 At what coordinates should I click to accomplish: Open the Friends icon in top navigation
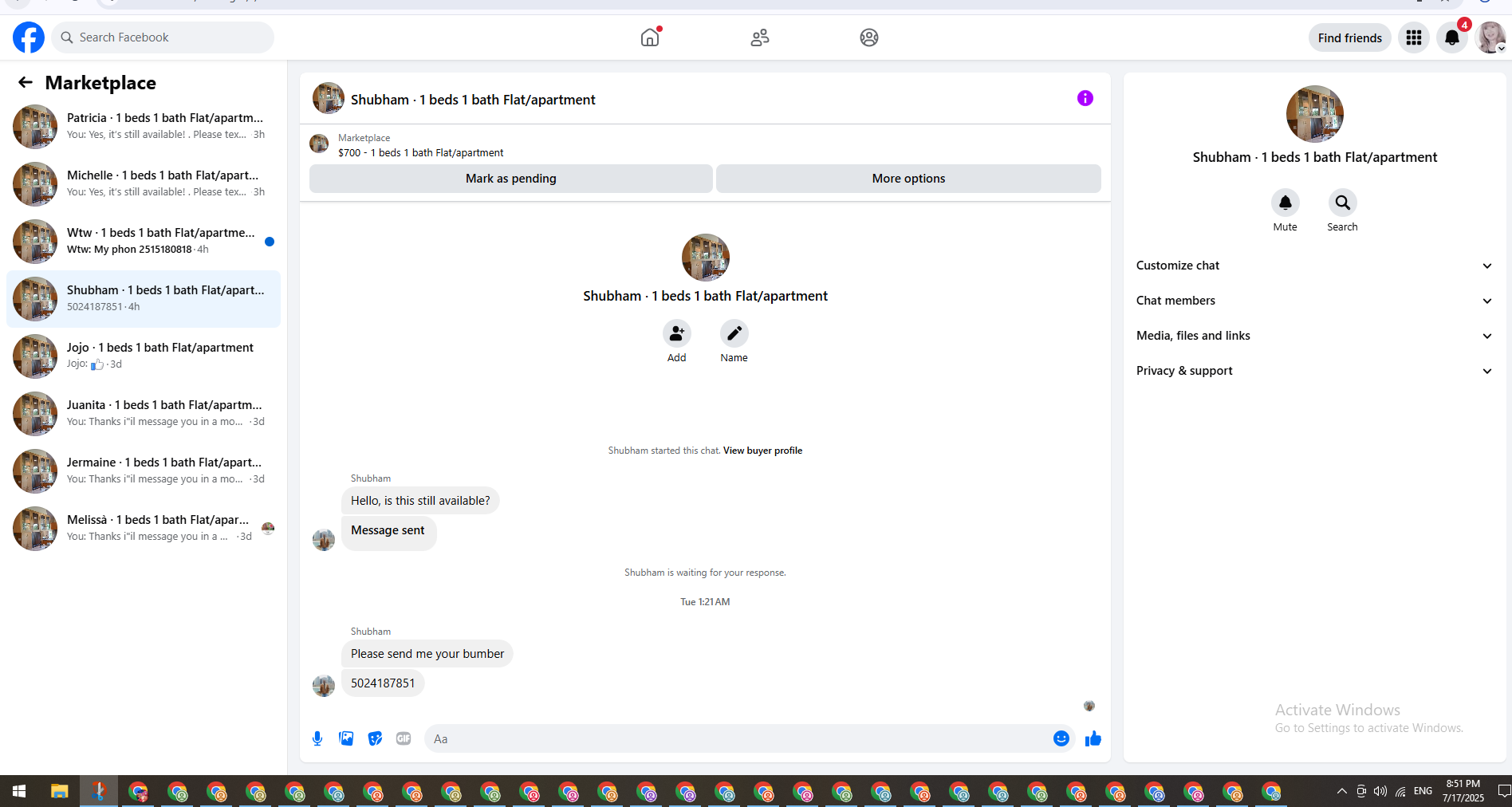click(x=760, y=37)
